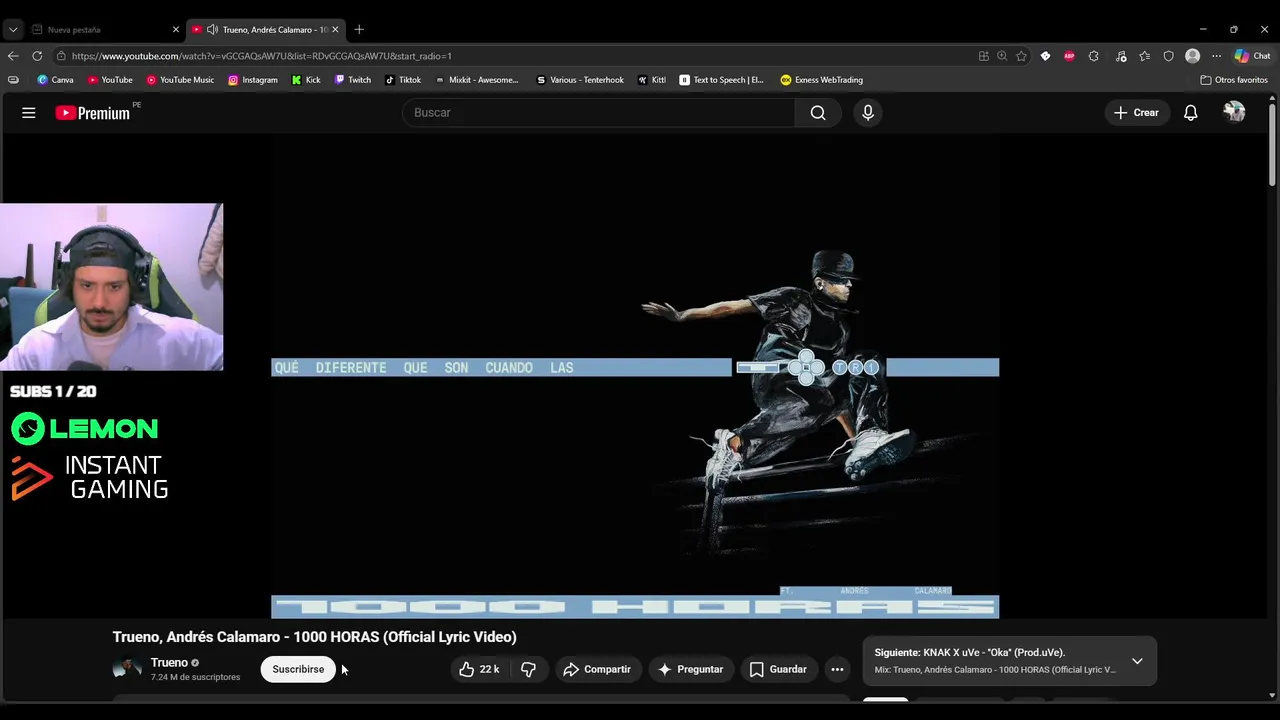Screen dimensions: 1280x720
Task: Open Mixkit bookmark
Action: tap(476, 80)
